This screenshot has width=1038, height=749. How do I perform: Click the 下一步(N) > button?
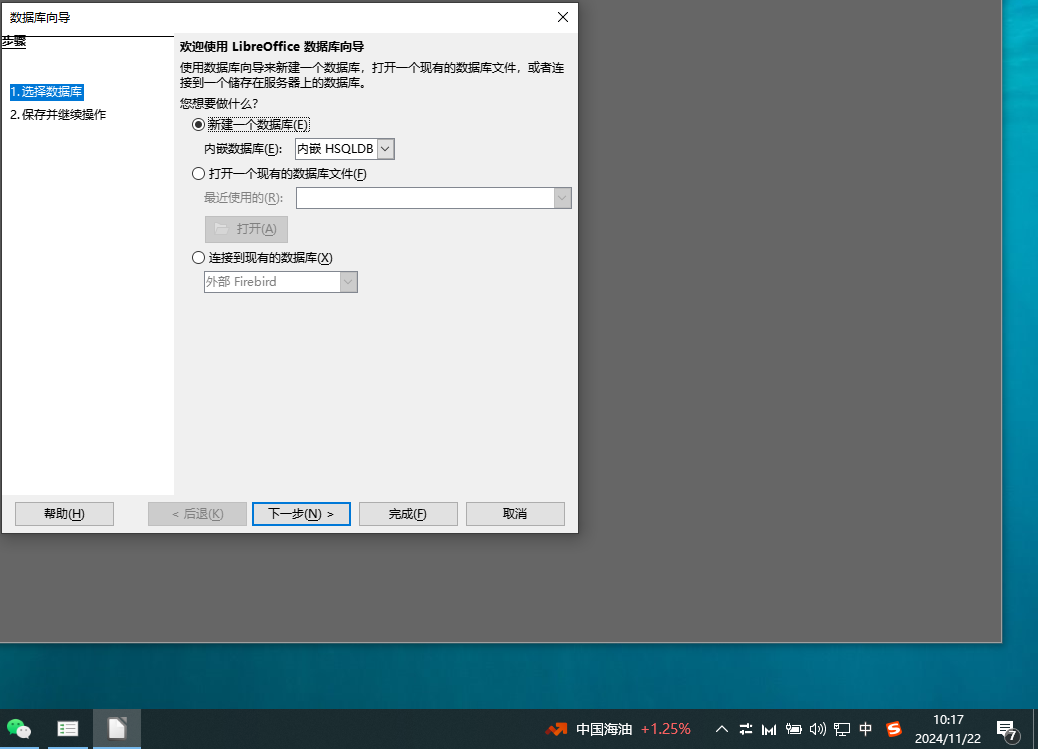tap(301, 514)
